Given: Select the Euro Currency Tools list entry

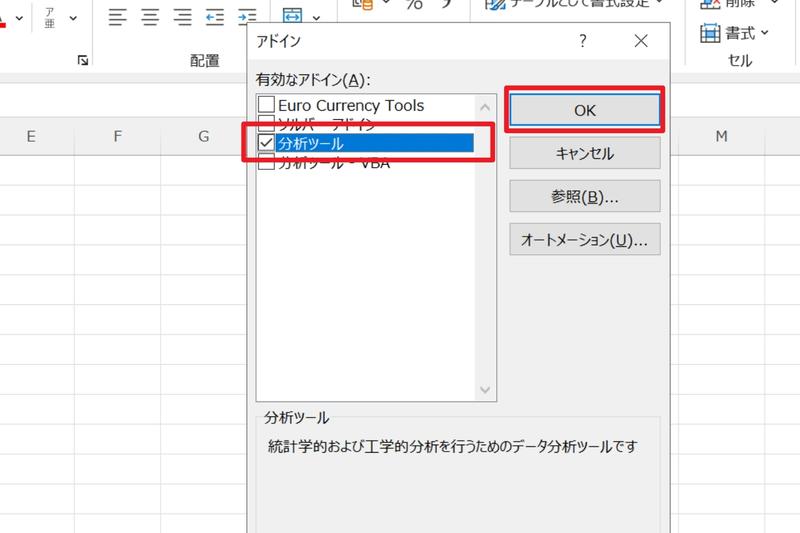Looking at the screenshot, I should coord(351,105).
